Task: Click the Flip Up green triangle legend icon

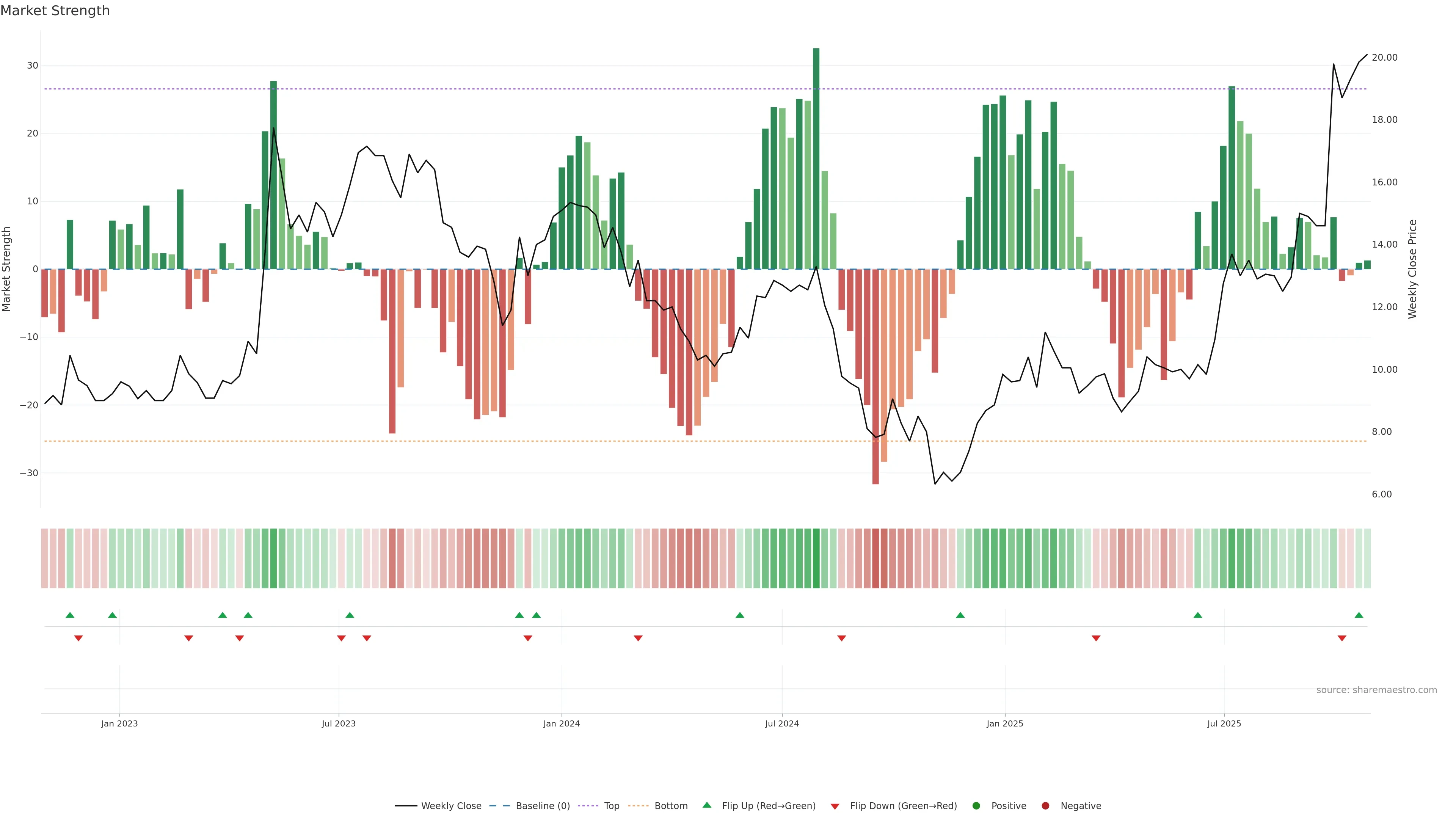Action: tap(706, 805)
